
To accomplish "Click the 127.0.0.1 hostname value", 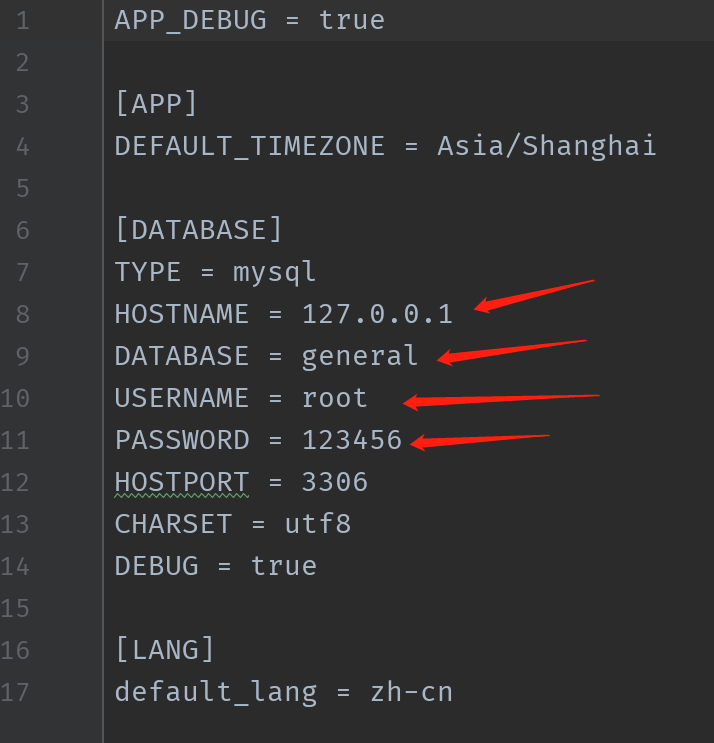I will point(377,314).
